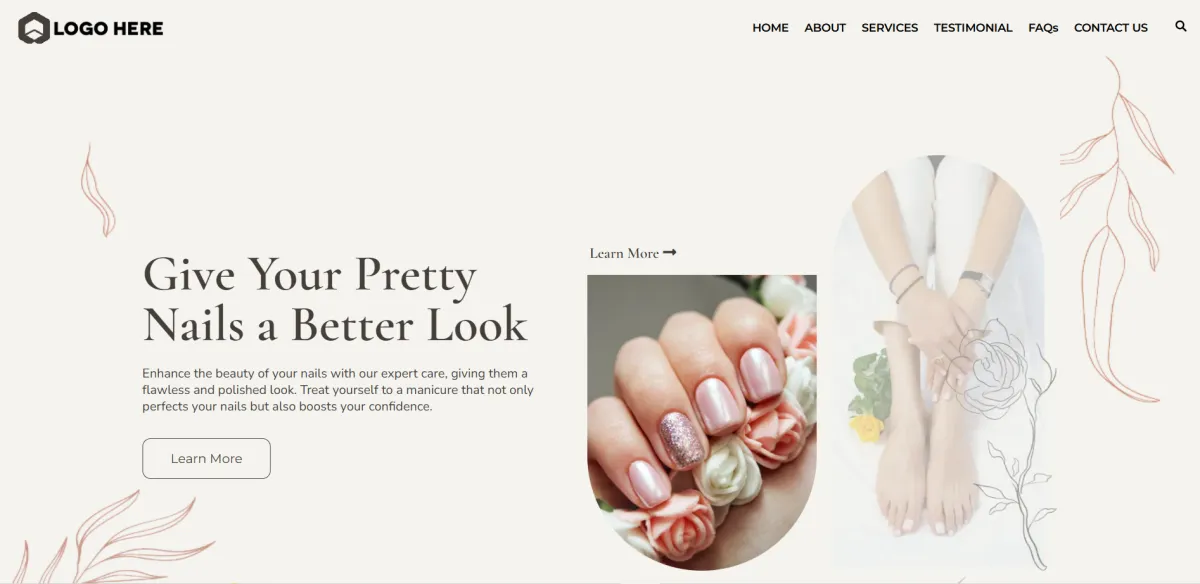Open the pink manicure nails photo

coord(702,422)
